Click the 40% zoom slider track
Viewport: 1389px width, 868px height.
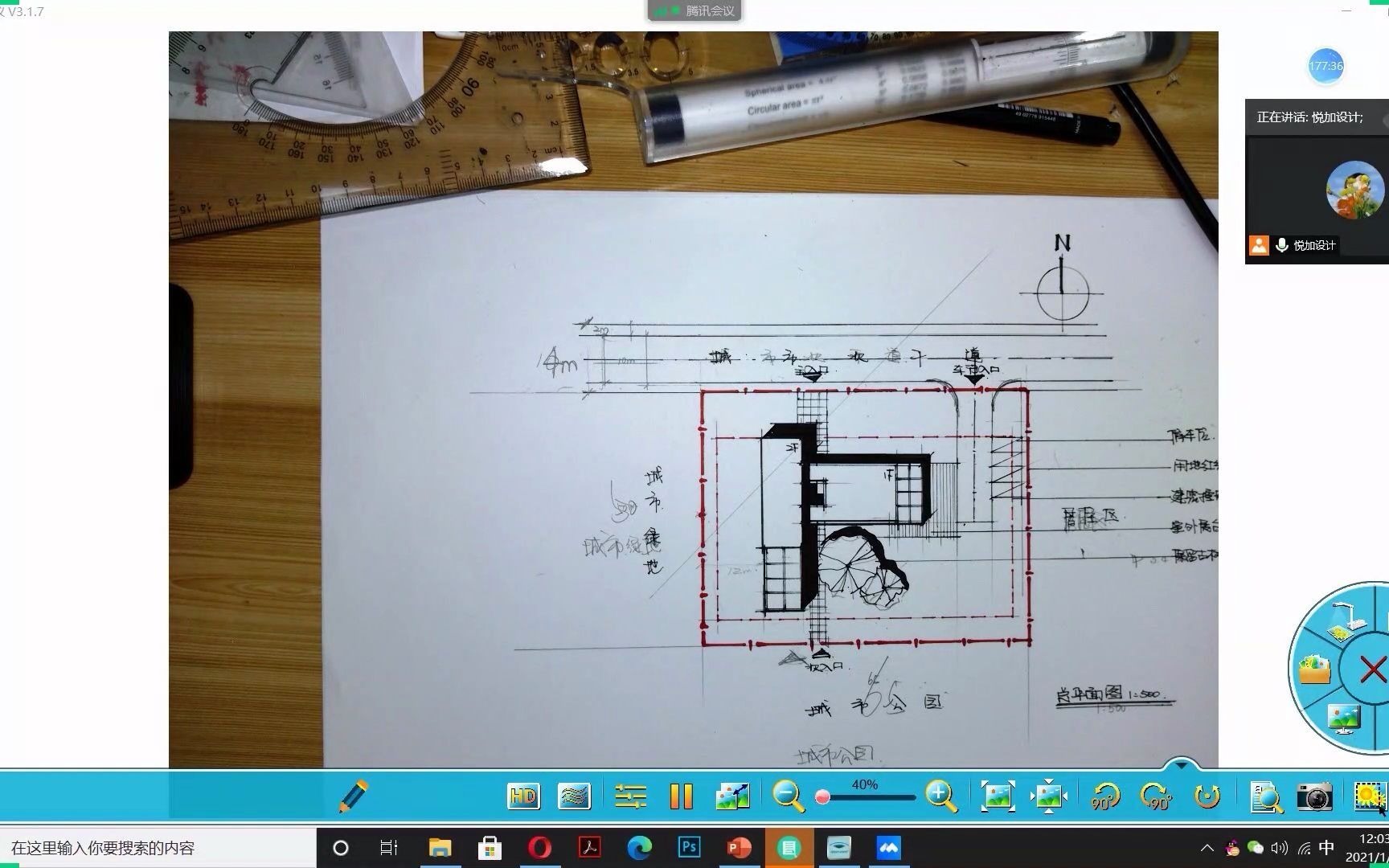click(867, 797)
